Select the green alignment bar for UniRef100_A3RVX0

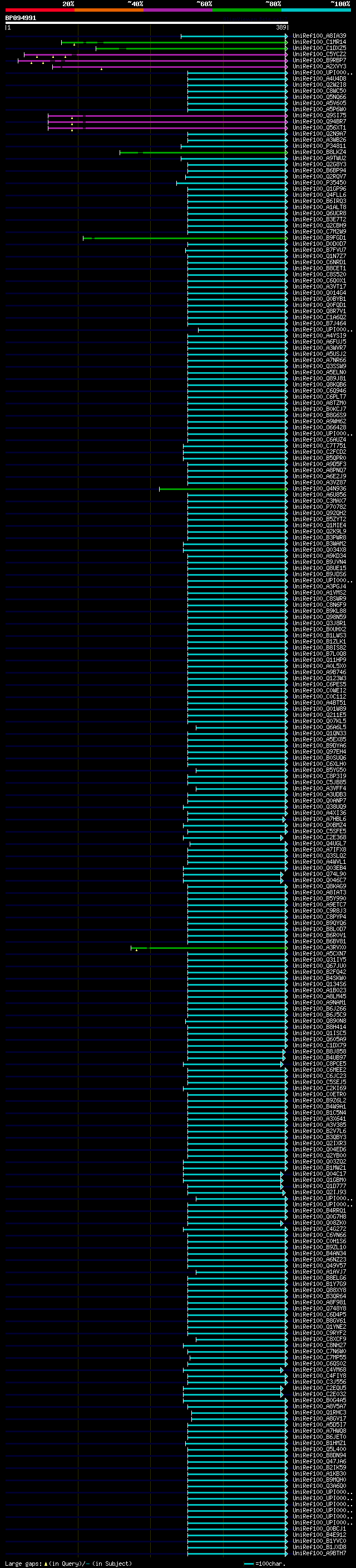209,948
